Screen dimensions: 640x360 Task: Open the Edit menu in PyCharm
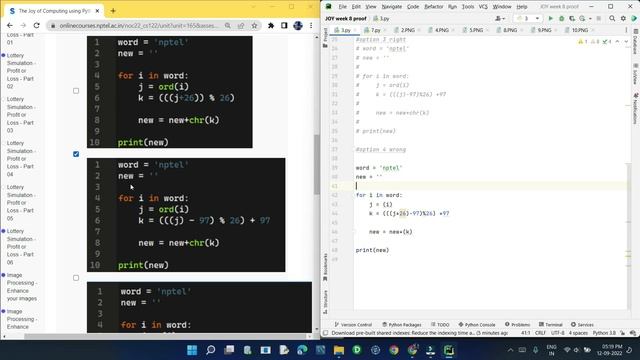pos(356,7)
